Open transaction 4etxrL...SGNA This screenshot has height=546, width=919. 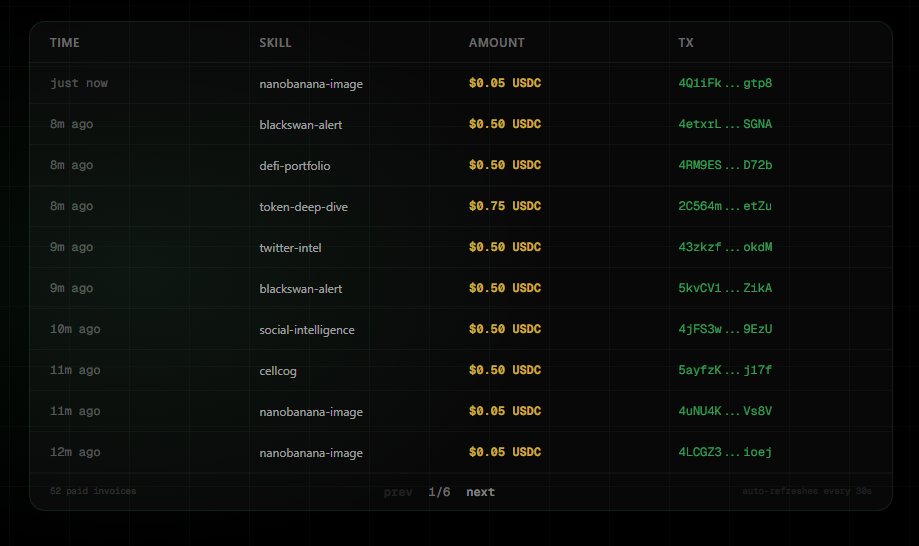pyautogui.click(x=725, y=124)
